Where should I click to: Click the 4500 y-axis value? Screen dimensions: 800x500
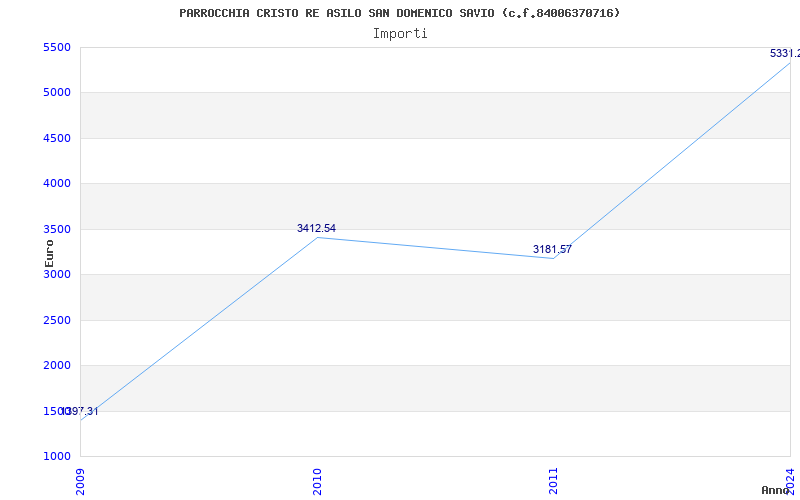[x=58, y=138]
